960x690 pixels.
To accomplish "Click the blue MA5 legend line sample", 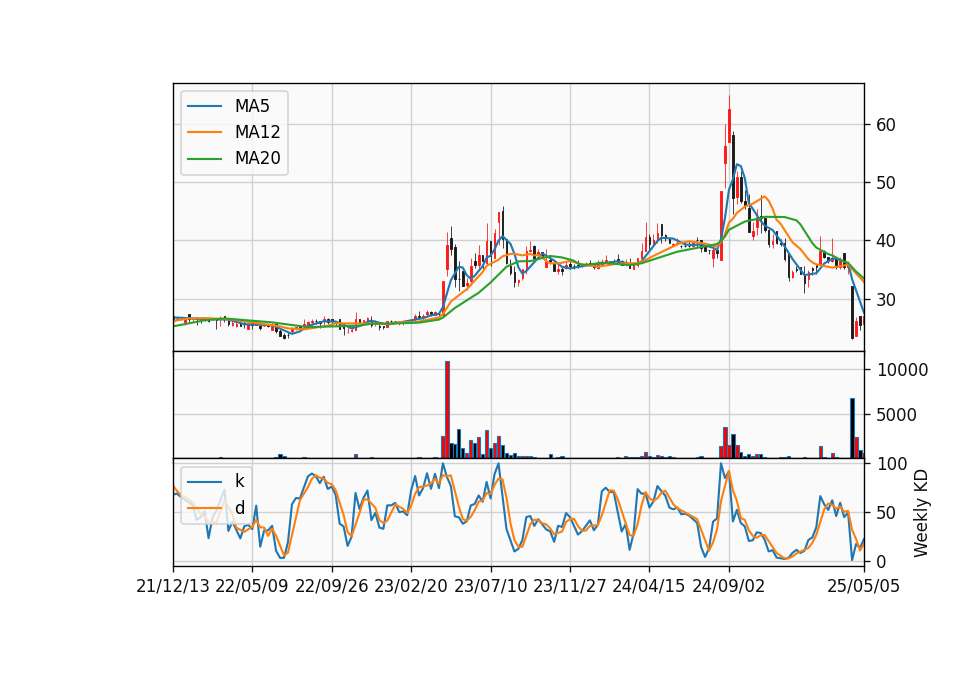I will [x=204, y=106].
